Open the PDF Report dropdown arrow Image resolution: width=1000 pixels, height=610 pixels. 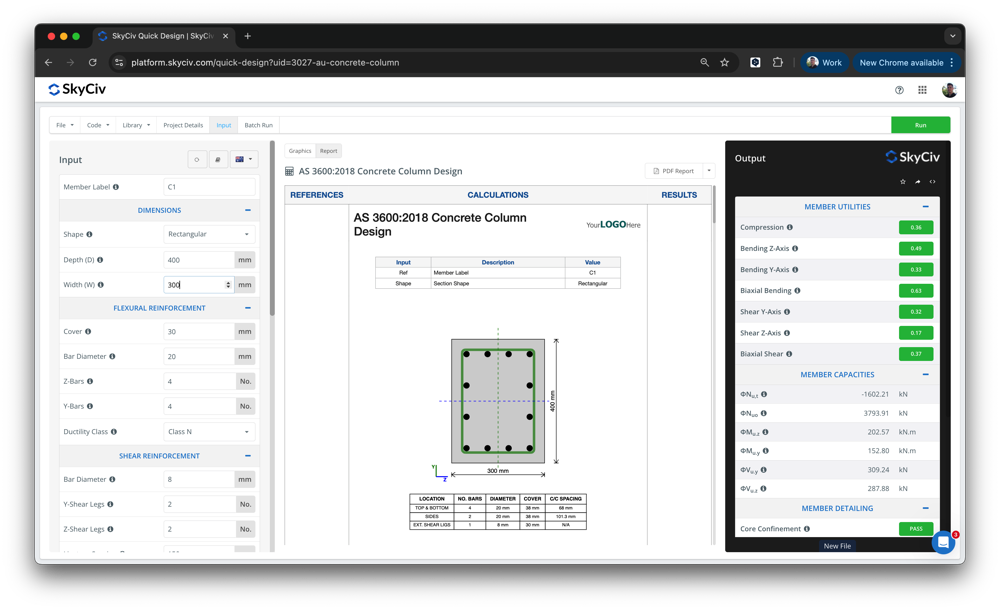pos(709,171)
